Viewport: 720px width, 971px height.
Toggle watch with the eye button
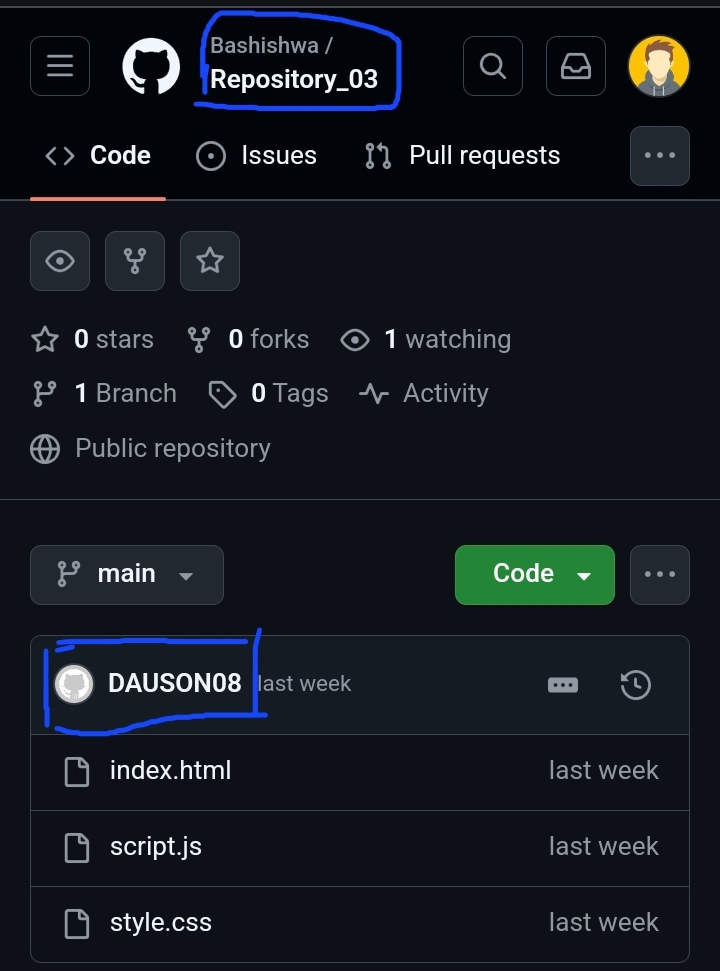tap(60, 261)
